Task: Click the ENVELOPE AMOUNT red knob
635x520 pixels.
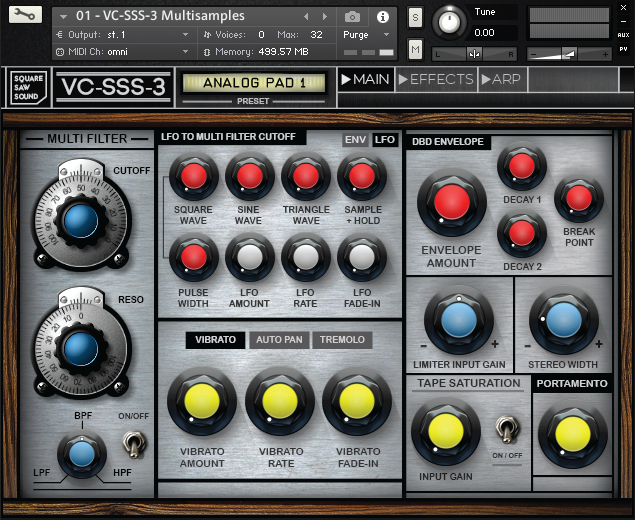Action: 452,202
